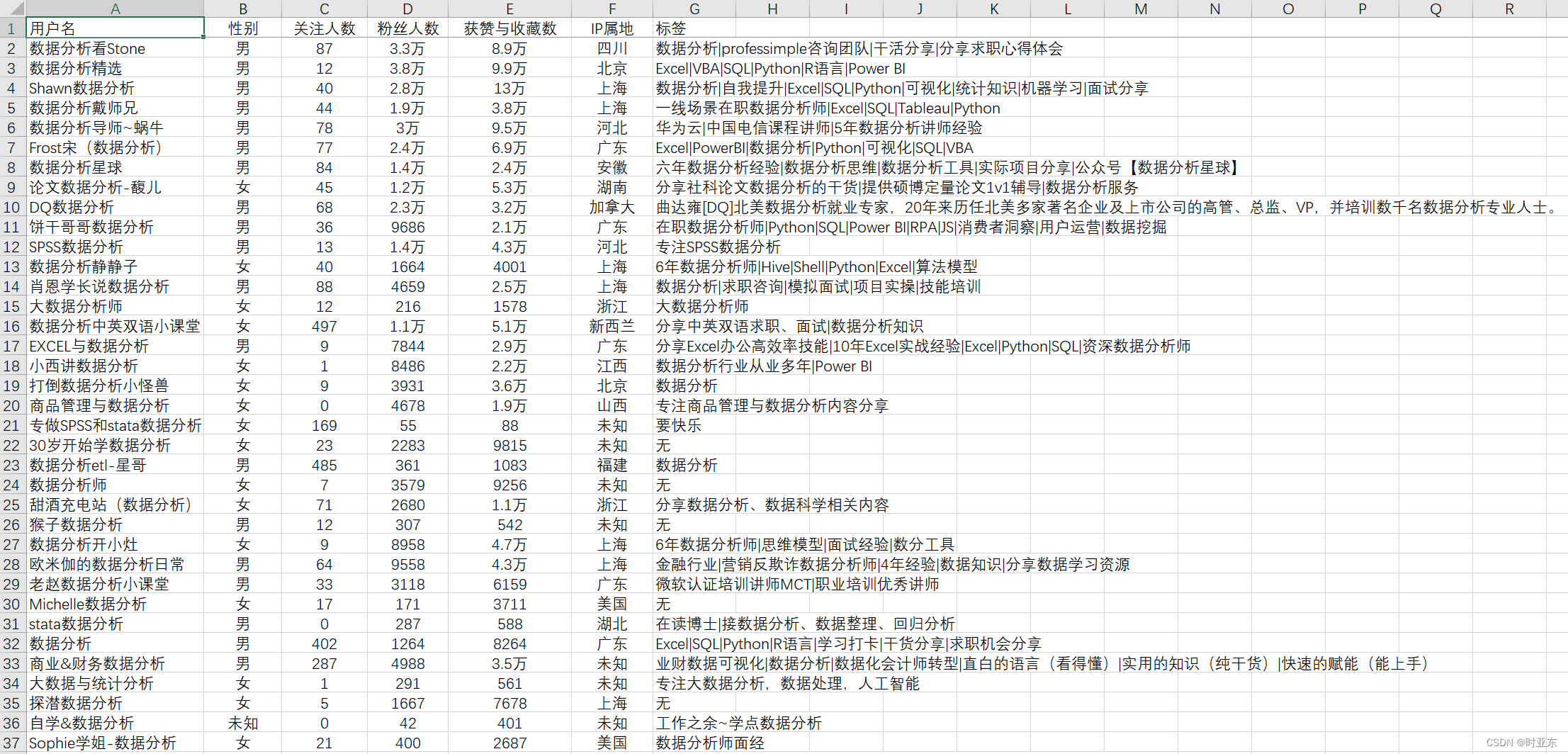1568x754 pixels.
Task: Select cell '论文数据分析-馥儿'
Action: coord(115,188)
